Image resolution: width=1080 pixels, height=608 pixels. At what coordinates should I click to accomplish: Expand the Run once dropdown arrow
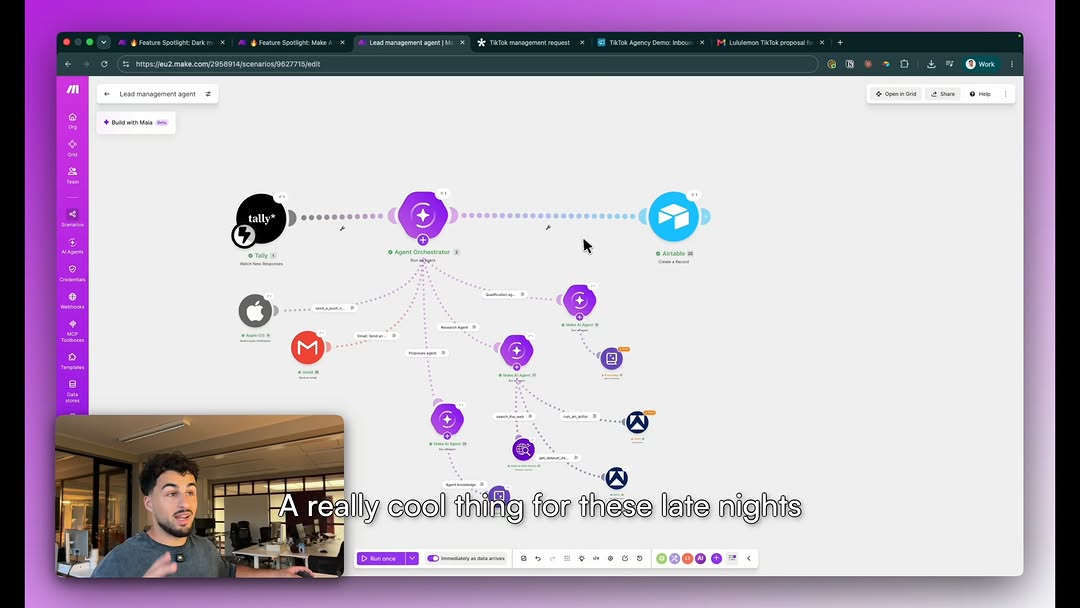[x=412, y=558]
